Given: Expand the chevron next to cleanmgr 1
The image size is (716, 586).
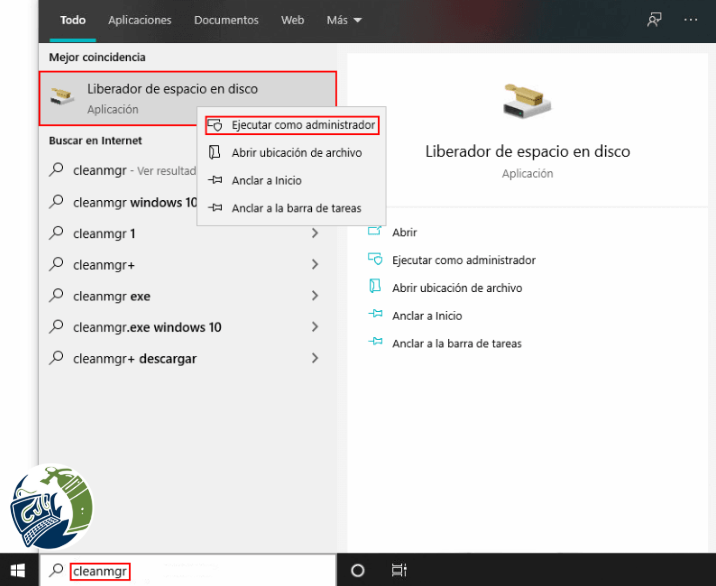Looking at the screenshot, I should click(315, 233).
